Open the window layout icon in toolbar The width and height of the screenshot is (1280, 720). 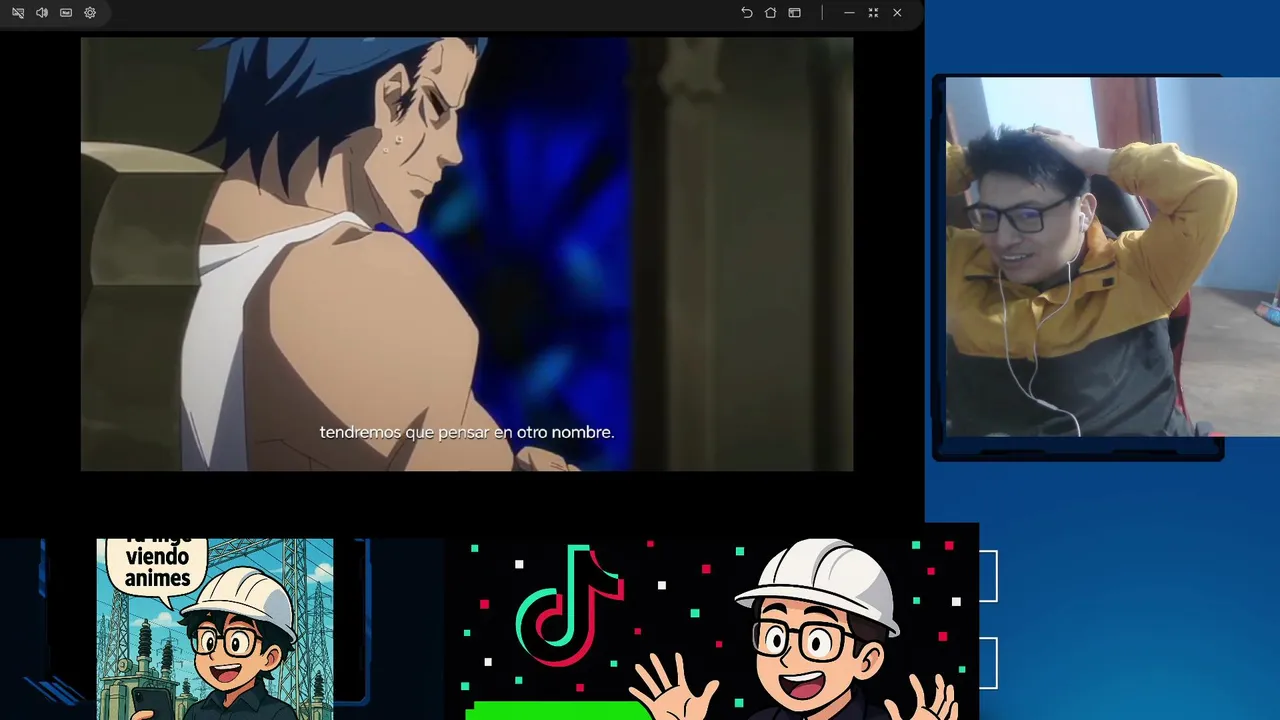pyautogui.click(x=794, y=13)
